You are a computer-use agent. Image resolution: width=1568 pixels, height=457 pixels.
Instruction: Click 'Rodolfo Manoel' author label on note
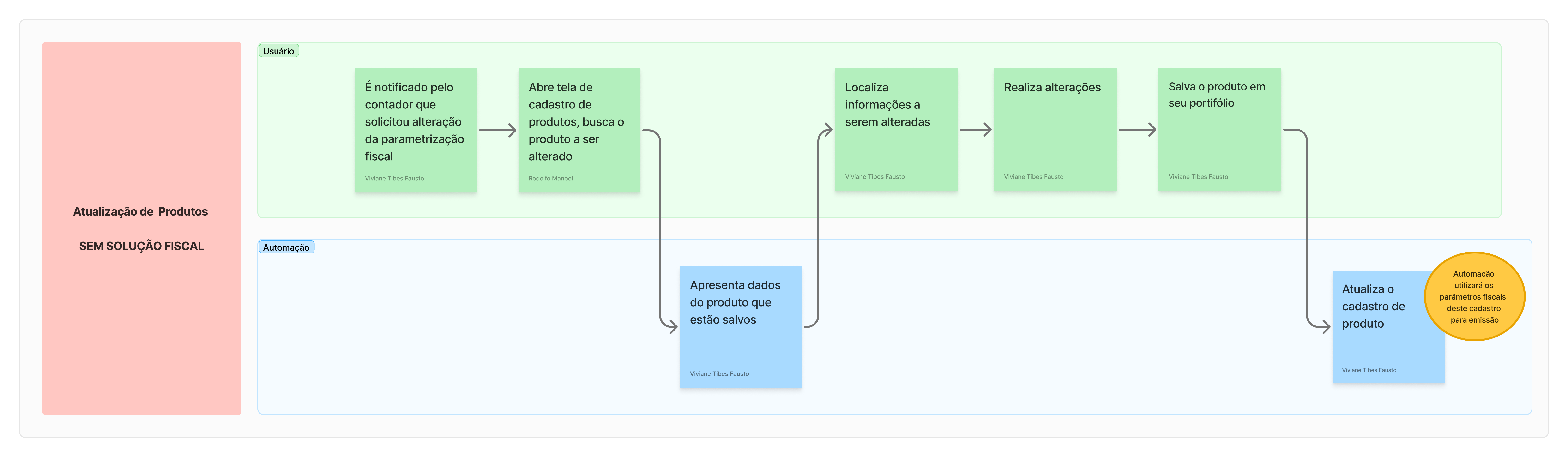coord(550,178)
